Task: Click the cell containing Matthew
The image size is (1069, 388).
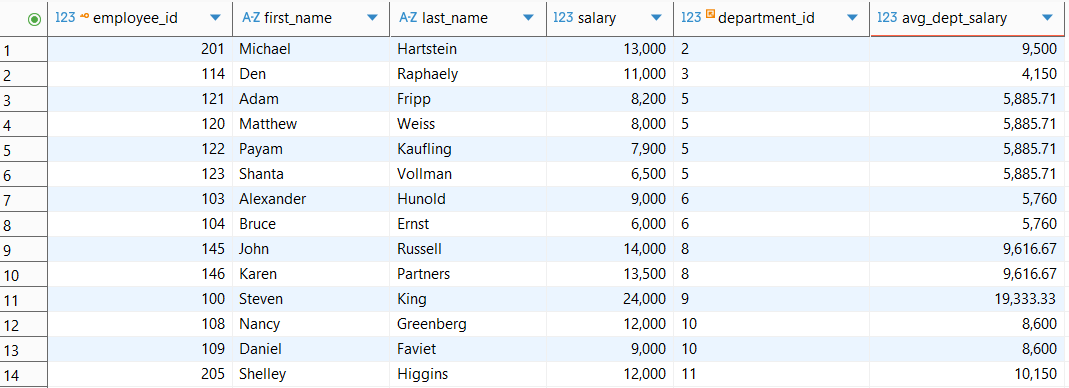Action: pyautogui.click(x=312, y=124)
